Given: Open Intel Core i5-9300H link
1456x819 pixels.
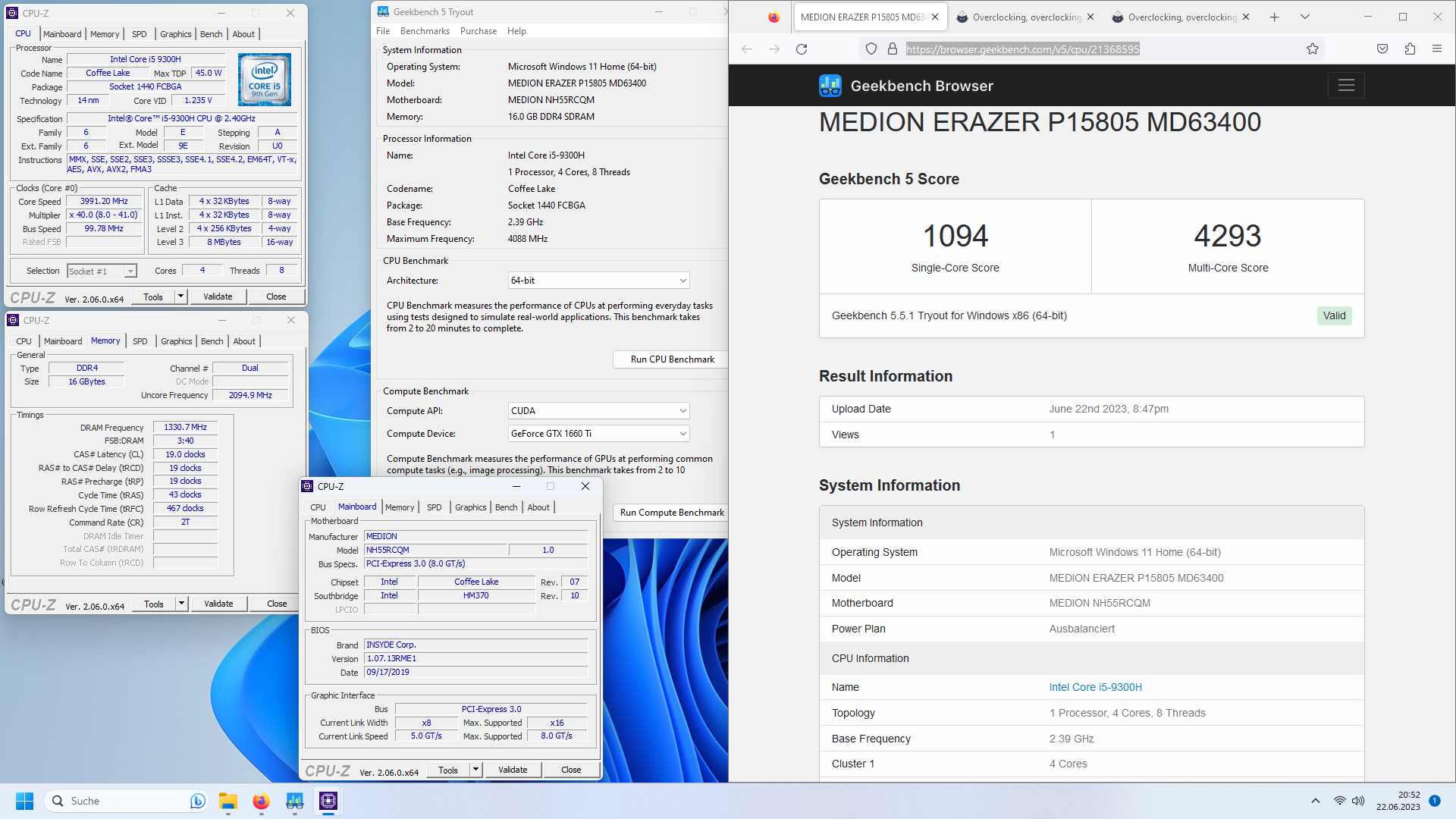Looking at the screenshot, I should (1095, 687).
